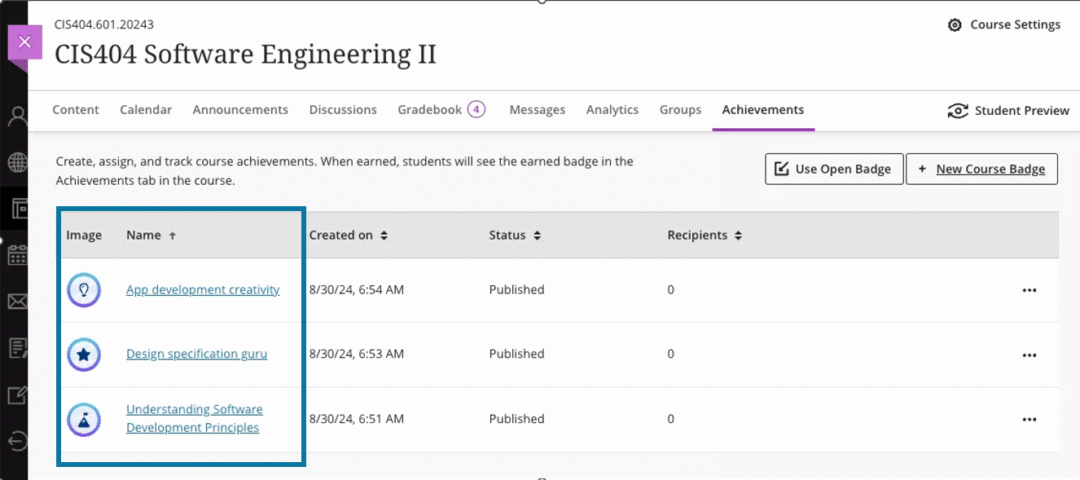Go to the Gradebook tab
The width and height of the screenshot is (1080, 480).
[x=430, y=109]
